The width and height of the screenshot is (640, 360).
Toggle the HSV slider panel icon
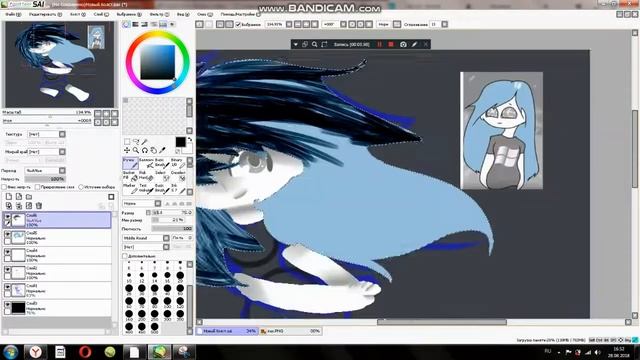tap(144, 24)
